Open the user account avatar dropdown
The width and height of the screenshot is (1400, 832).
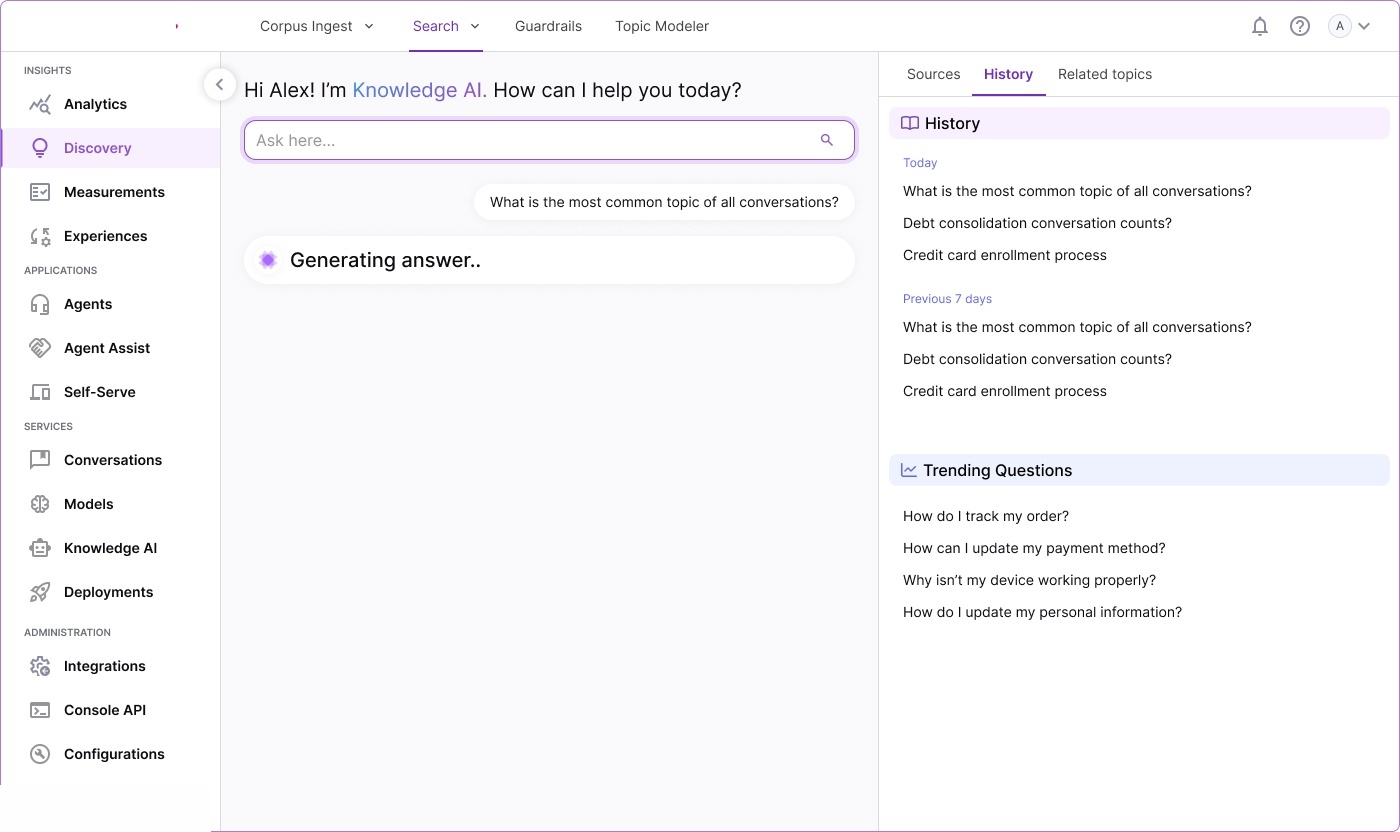[x=1349, y=27]
